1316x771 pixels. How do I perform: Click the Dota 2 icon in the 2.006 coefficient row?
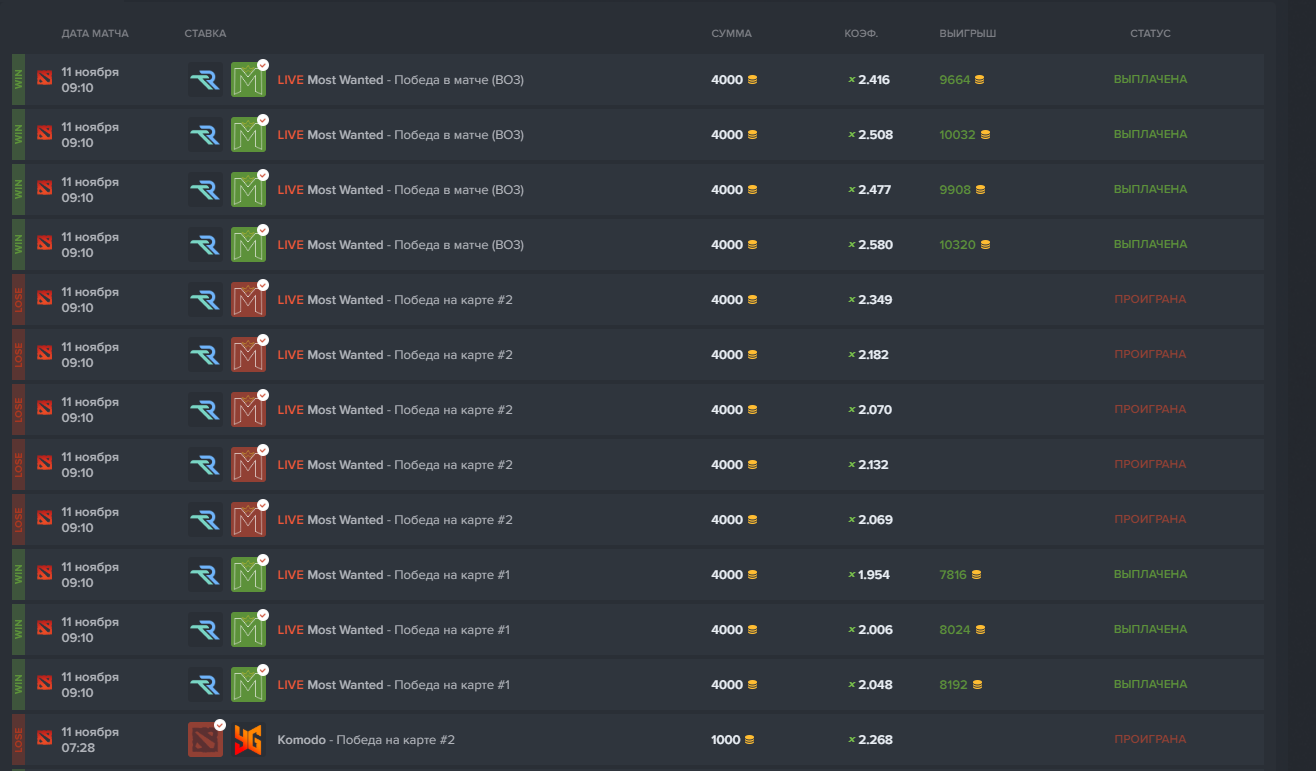44,629
